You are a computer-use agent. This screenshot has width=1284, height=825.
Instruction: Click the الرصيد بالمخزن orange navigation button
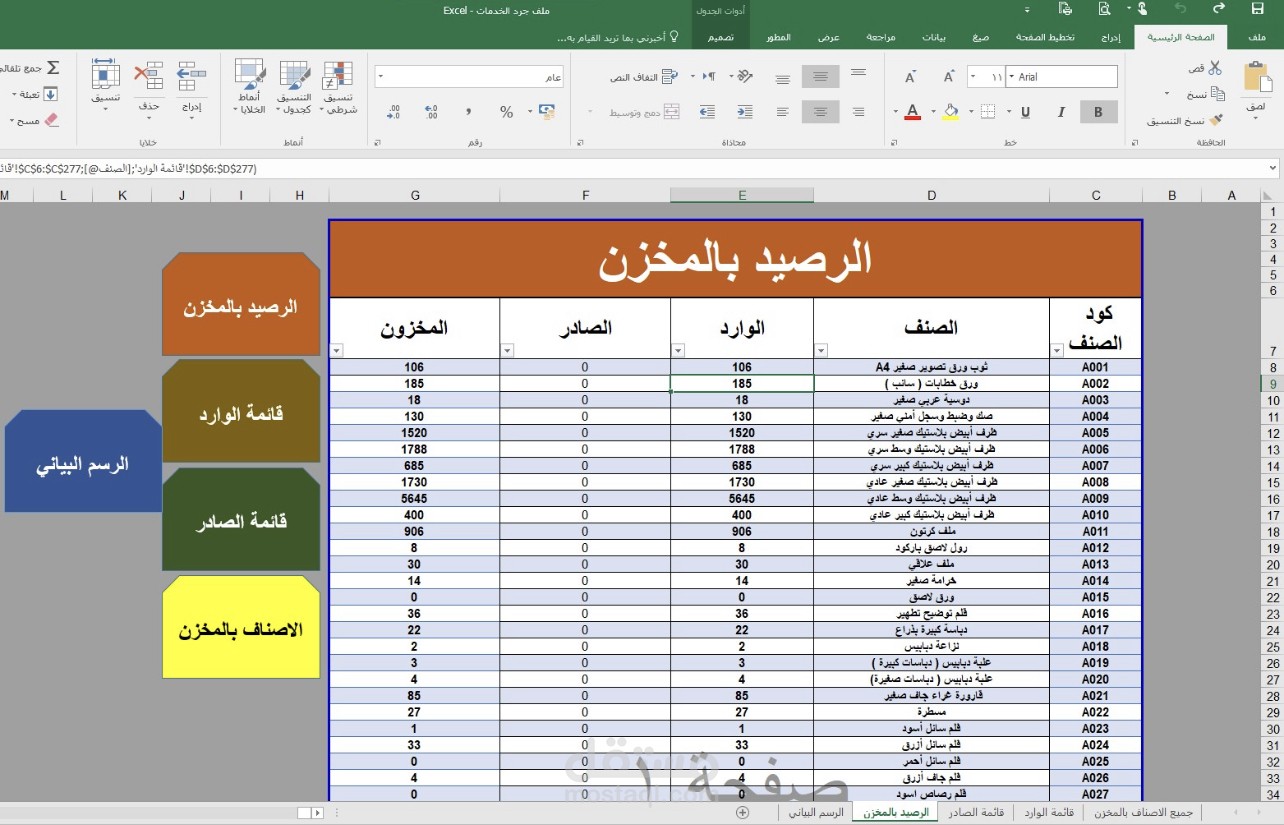[241, 305]
